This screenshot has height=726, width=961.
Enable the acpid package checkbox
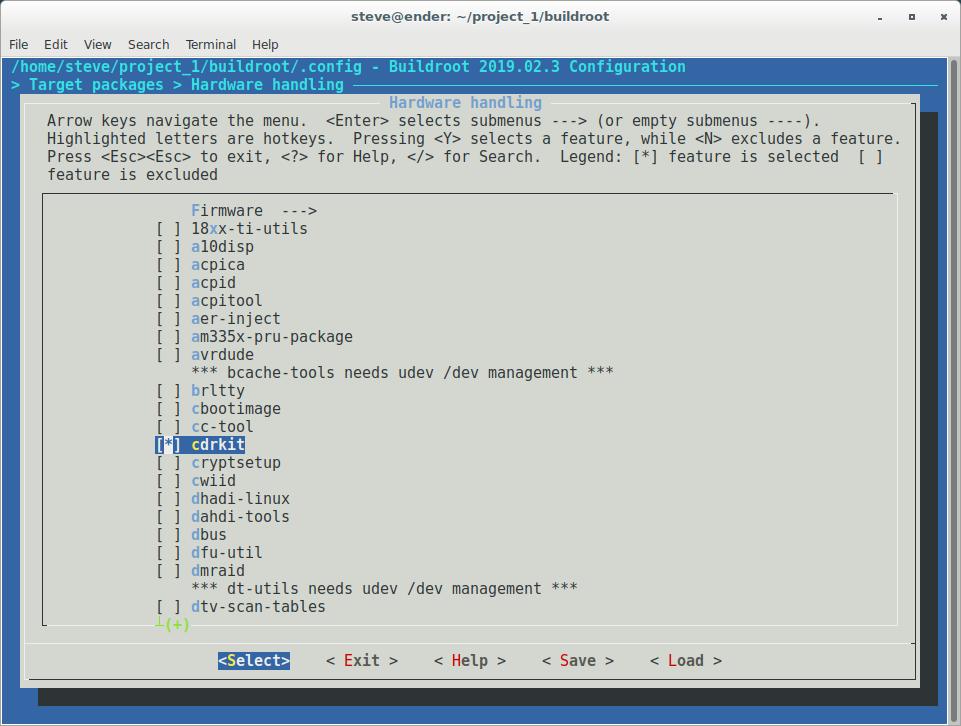coord(169,283)
